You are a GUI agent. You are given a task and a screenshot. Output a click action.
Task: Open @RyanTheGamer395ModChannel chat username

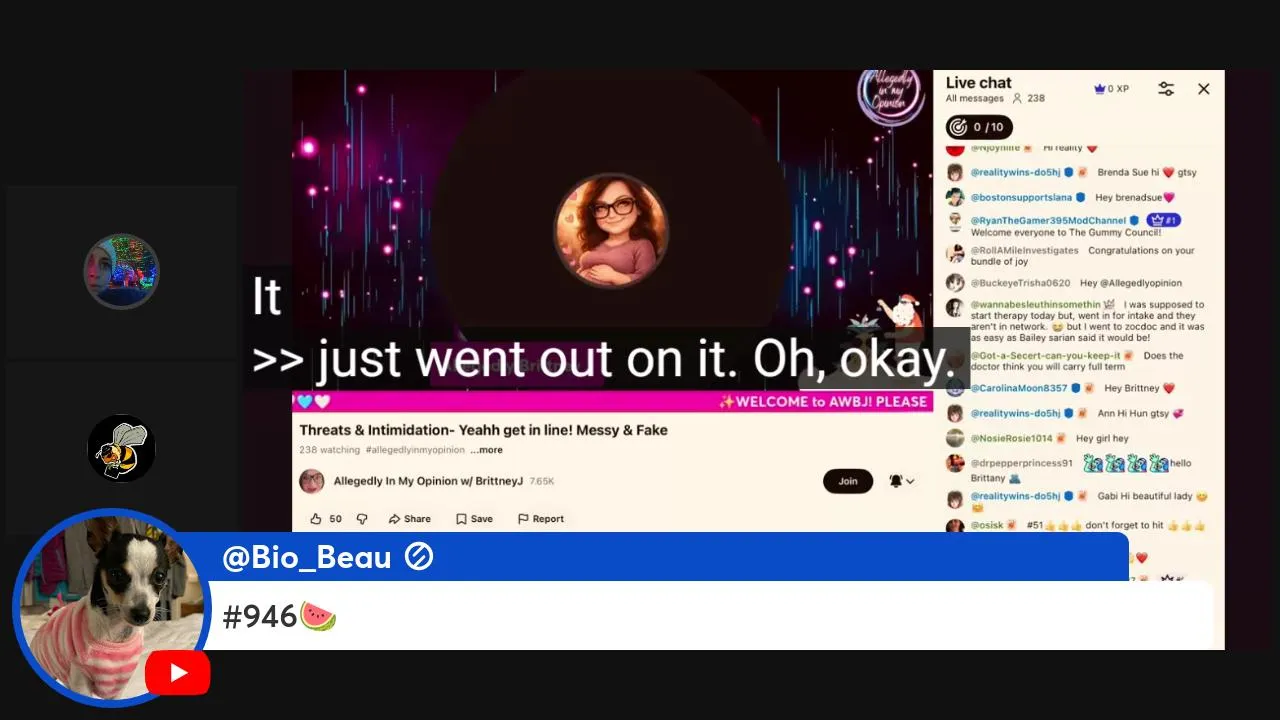(x=1048, y=221)
